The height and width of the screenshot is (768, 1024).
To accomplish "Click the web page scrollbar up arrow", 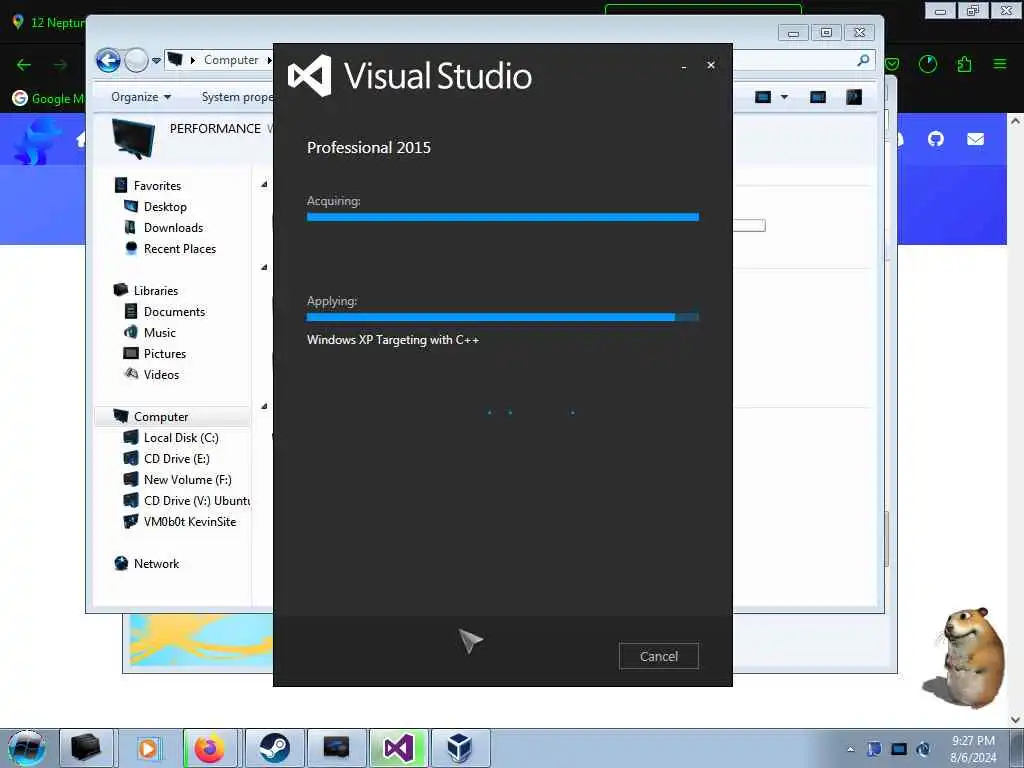I will tap(1016, 121).
